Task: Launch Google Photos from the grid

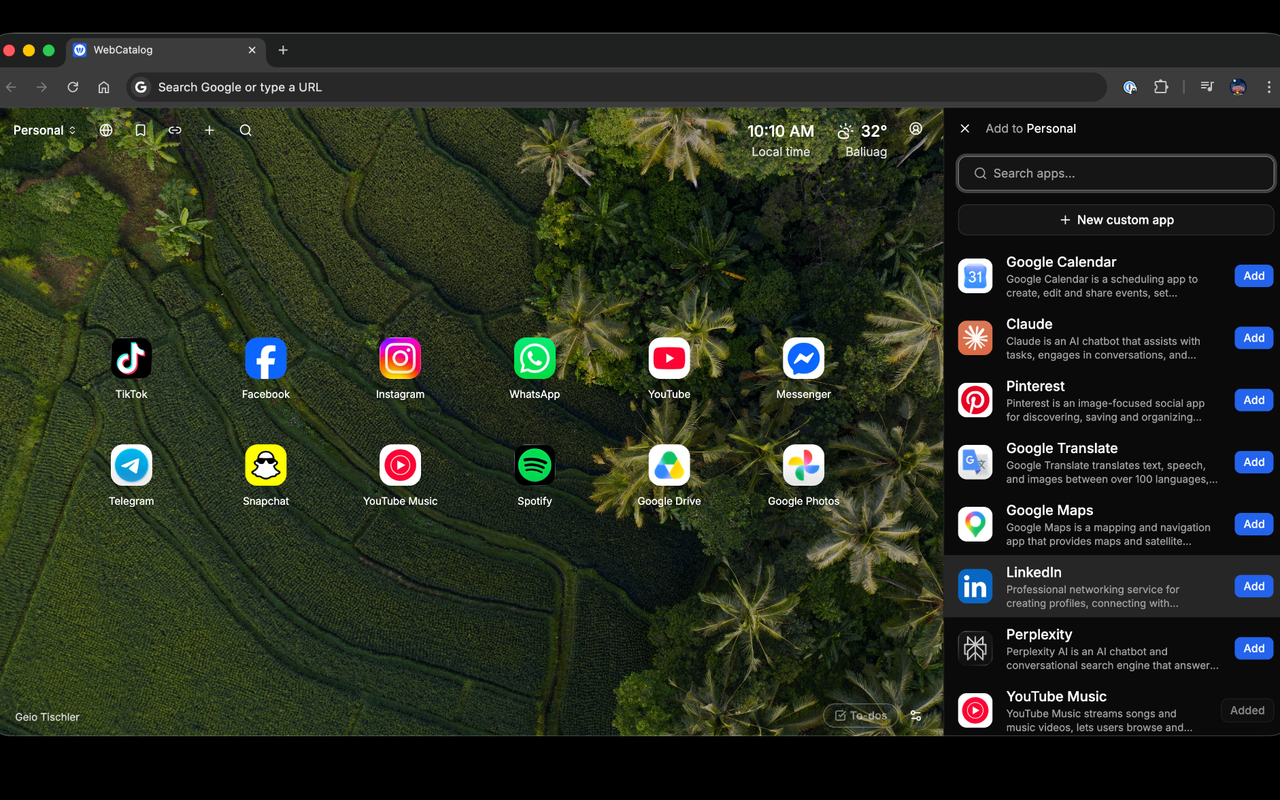Action: [804, 466]
